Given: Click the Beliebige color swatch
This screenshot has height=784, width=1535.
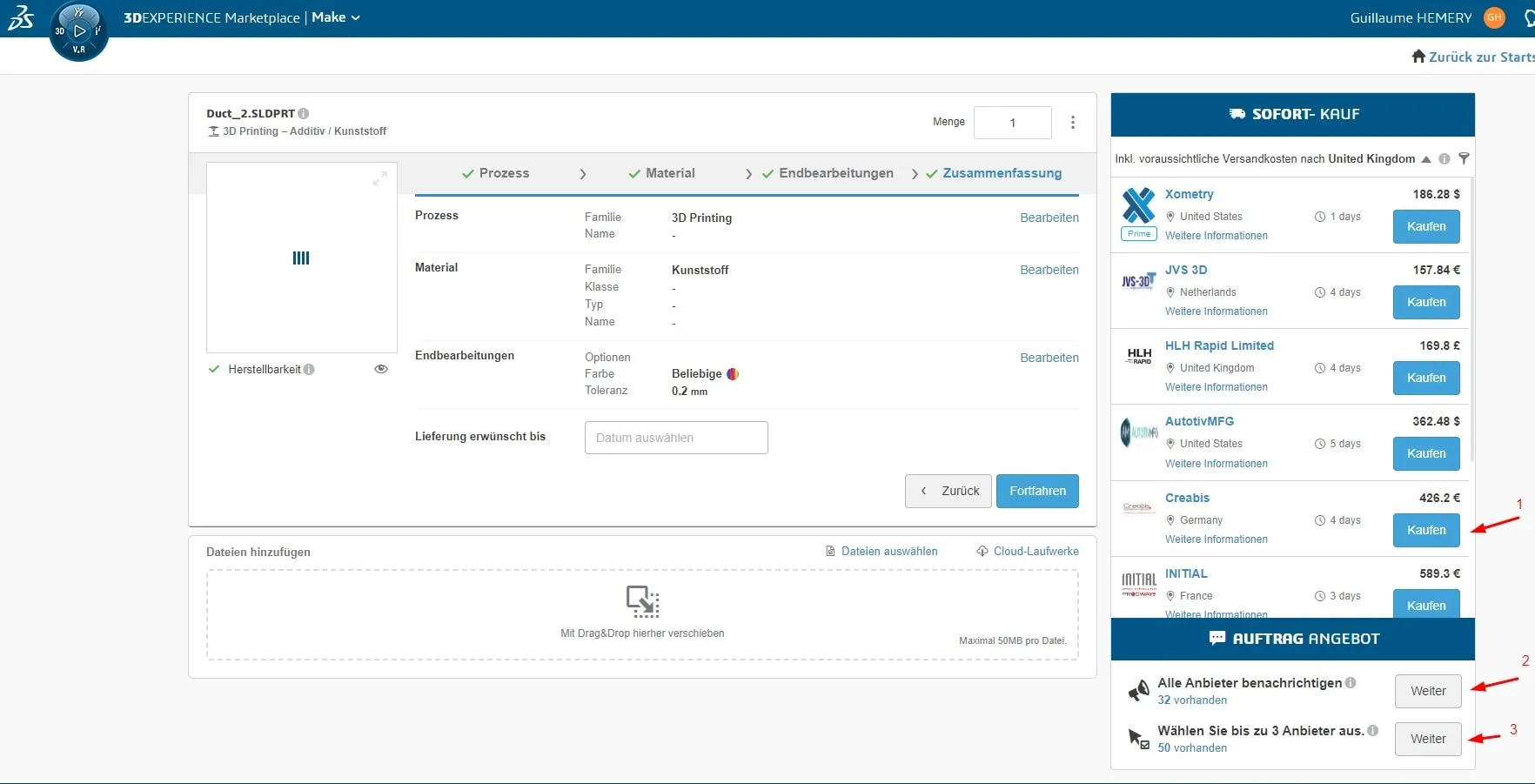Looking at the screenshot, I should tap(733, 374).
